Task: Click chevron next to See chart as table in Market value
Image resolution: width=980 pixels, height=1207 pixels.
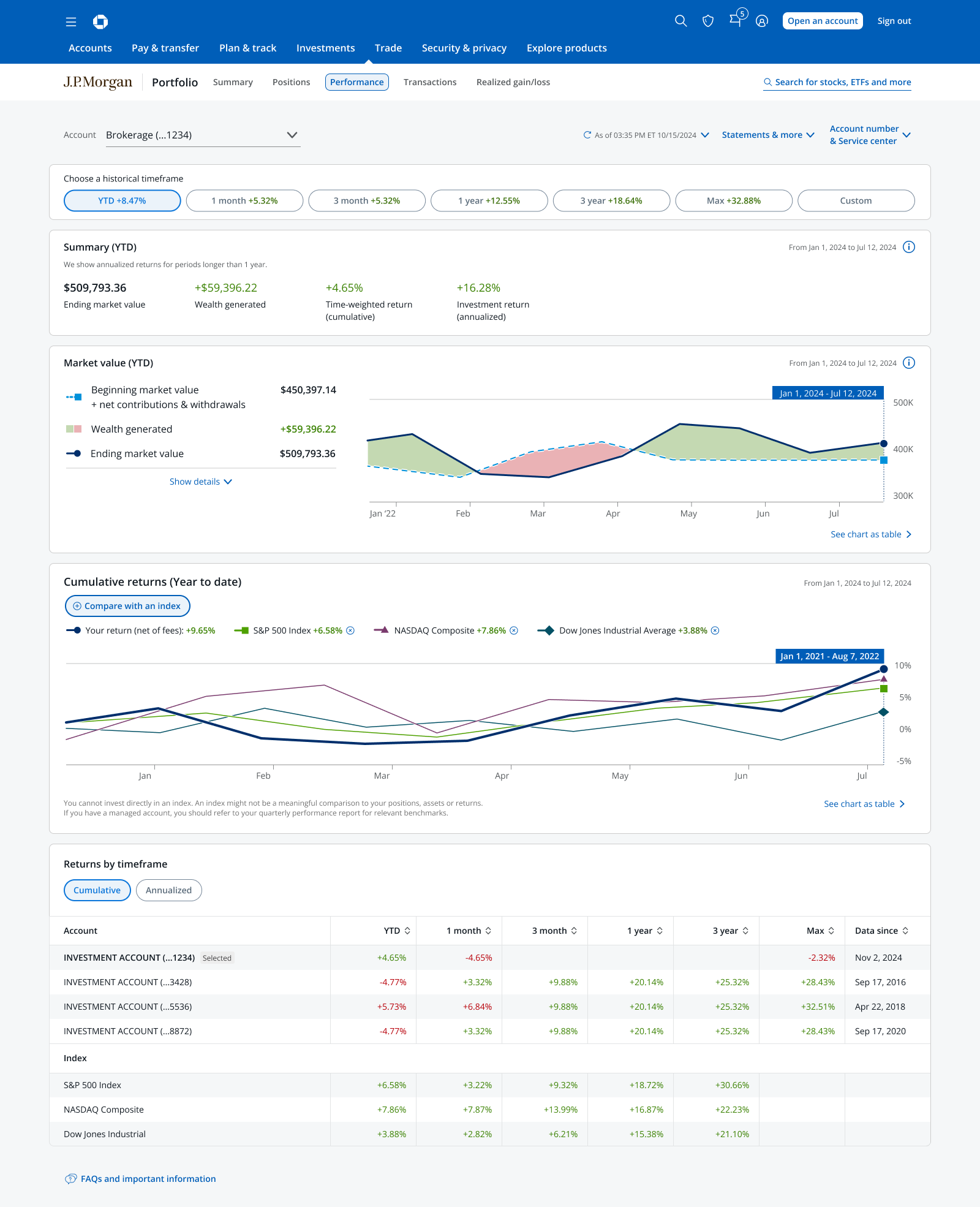Action: tap(909, 534)
